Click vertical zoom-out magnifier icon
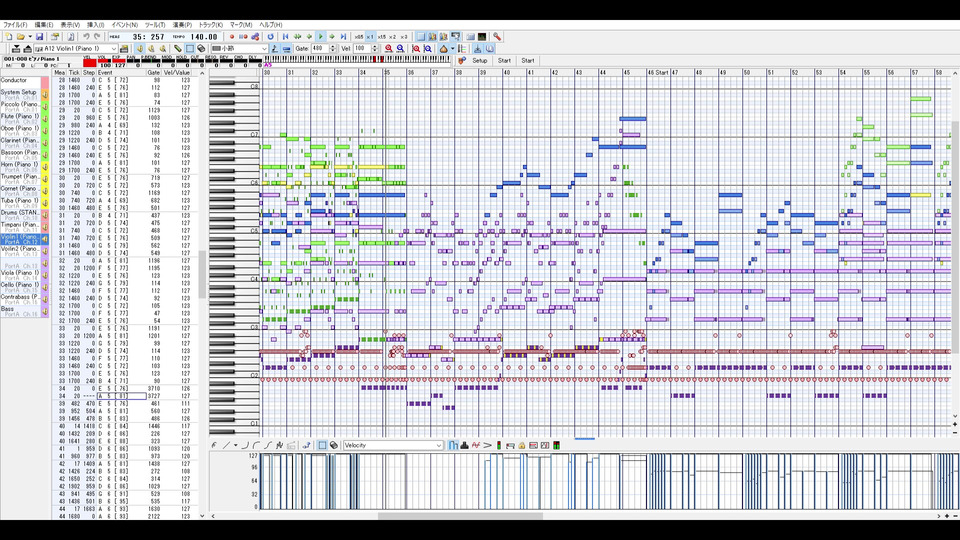This screenshot has height=540, width=960. (x=428, y=48)
